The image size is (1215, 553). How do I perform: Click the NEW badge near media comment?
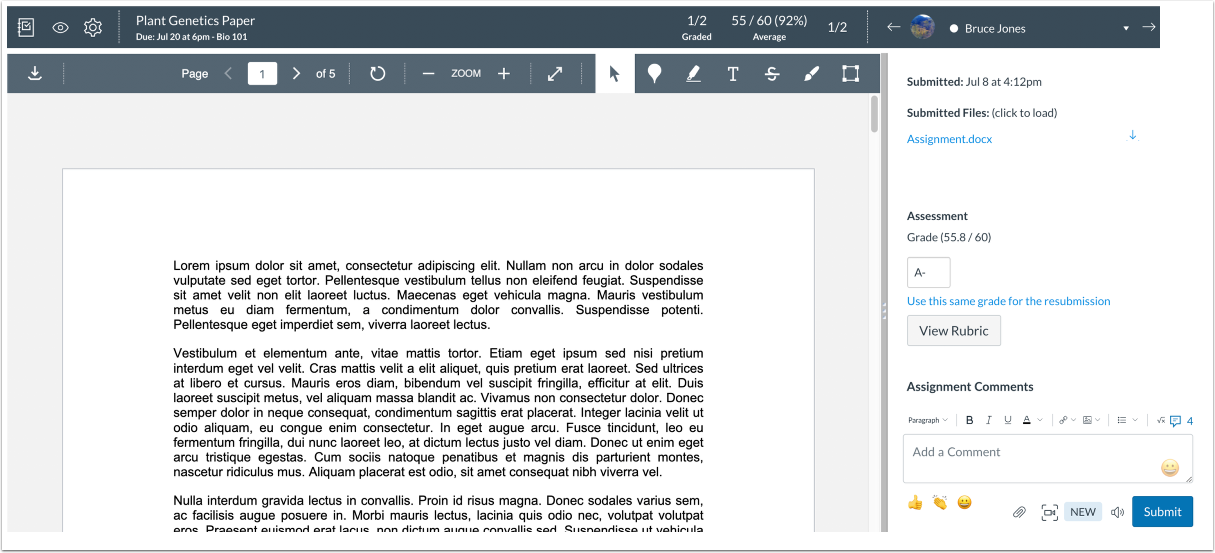coord(1083,512)
